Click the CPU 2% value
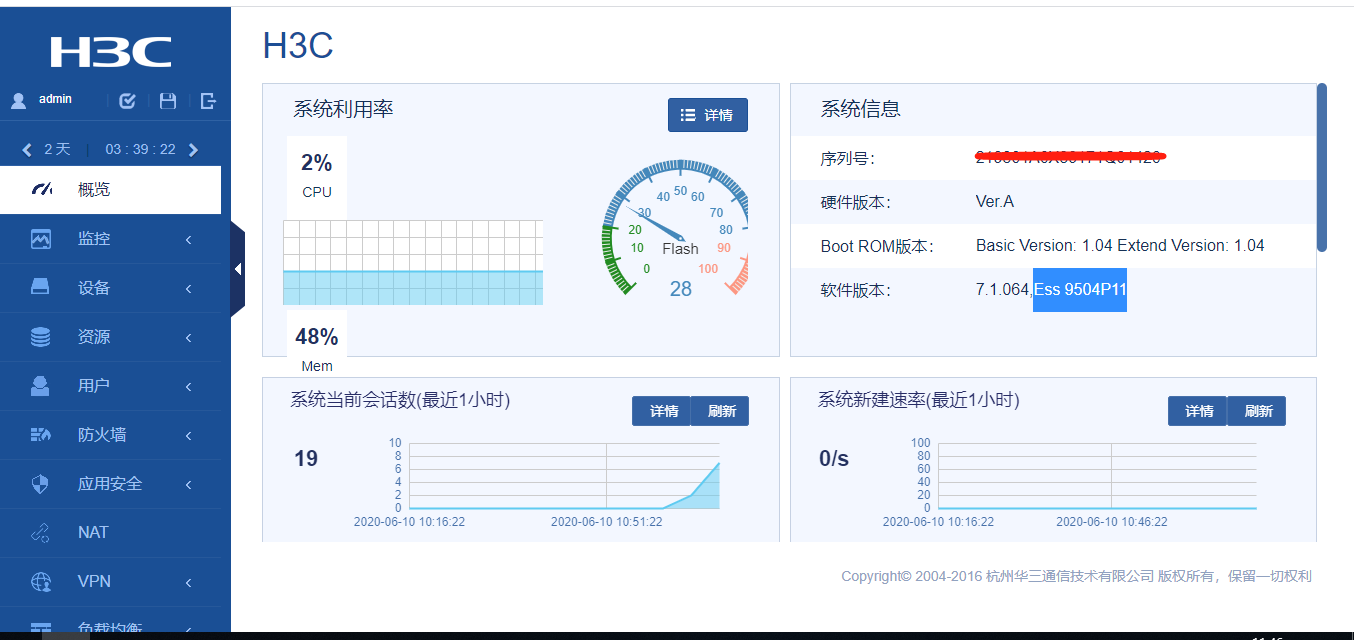This screenshot has height=640, width=1354. [x=317, y=163]
